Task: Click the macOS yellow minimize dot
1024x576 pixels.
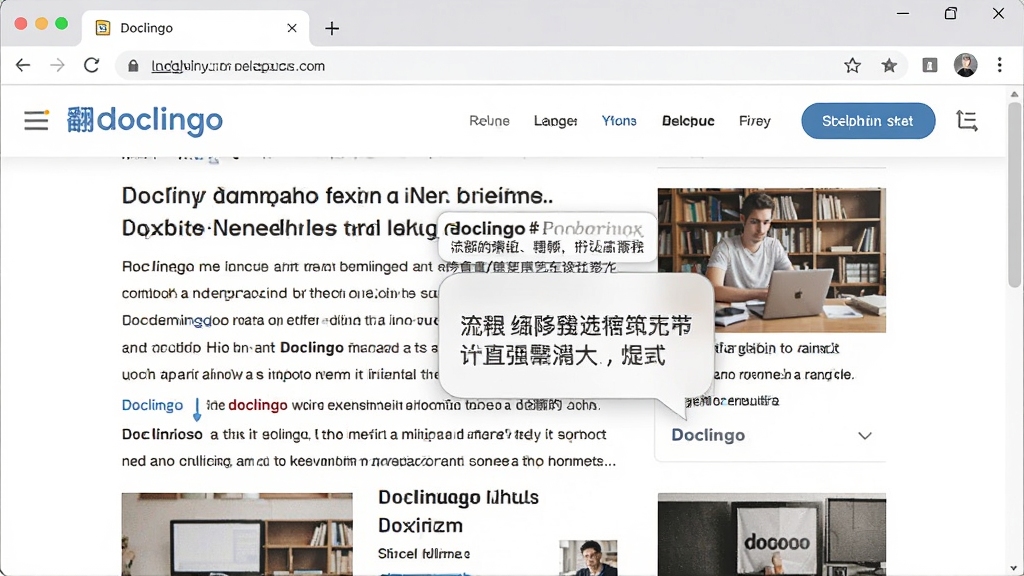Action: 41,24
